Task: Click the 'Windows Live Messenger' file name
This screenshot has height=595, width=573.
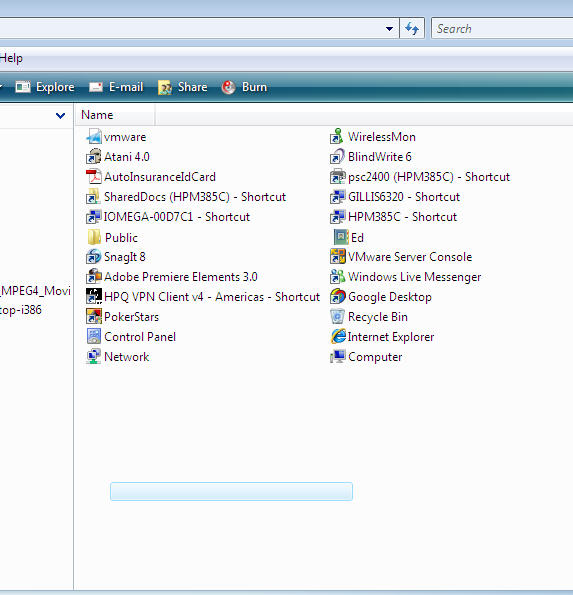Action: [x=414, y=277]
